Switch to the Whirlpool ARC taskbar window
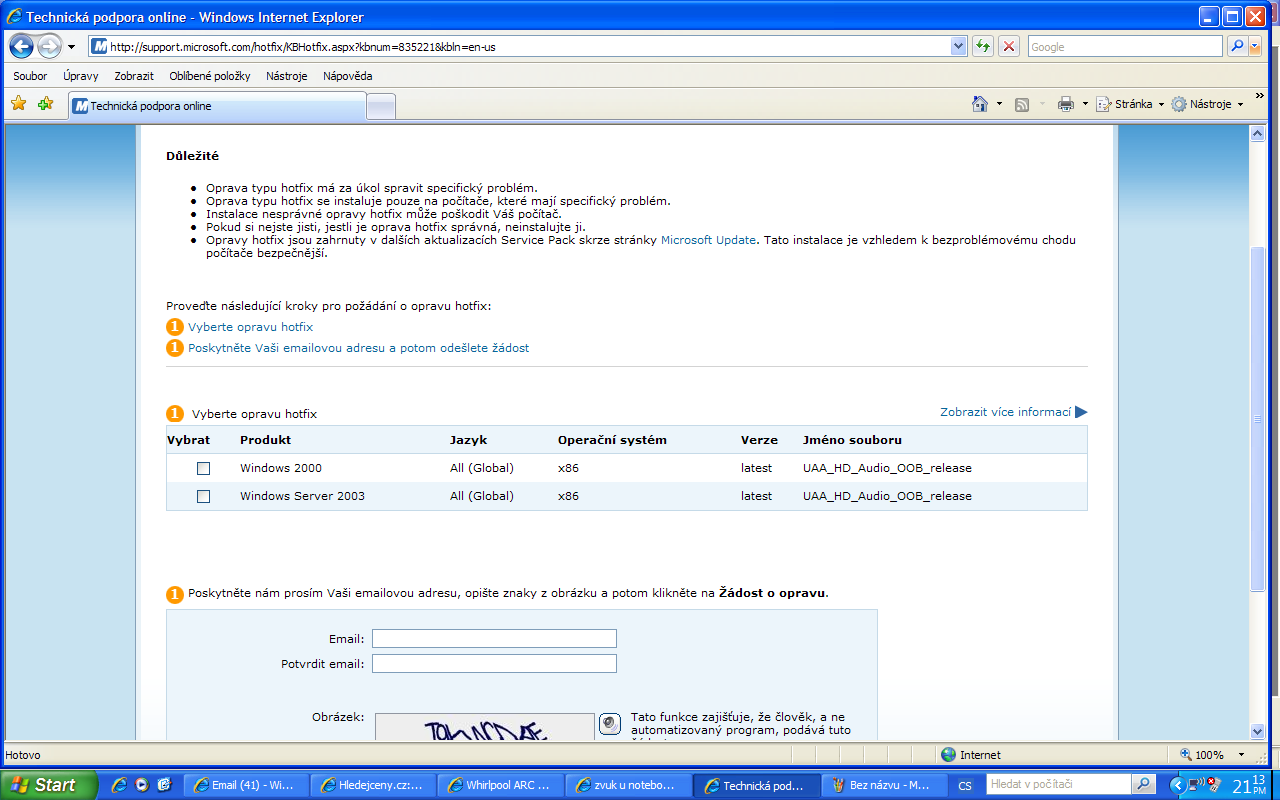 coord(503,785)
